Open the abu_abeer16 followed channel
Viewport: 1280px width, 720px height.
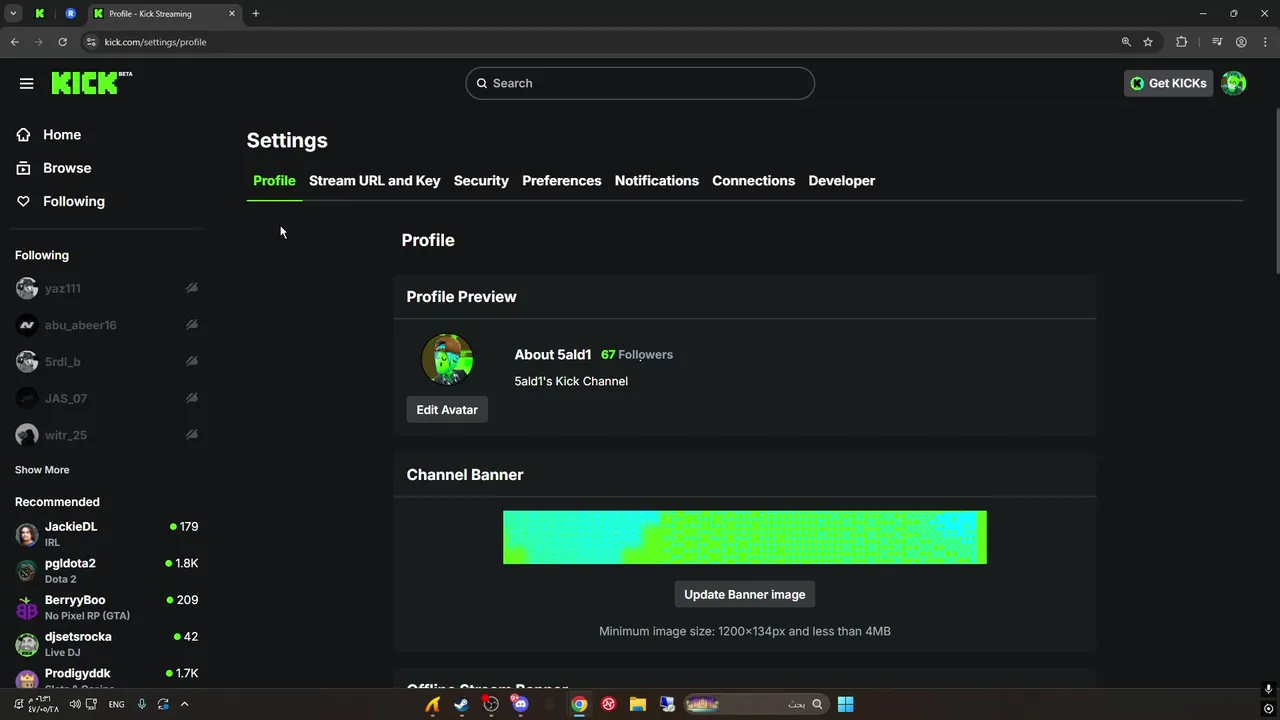pyautogui.click(x=106, y=325)
